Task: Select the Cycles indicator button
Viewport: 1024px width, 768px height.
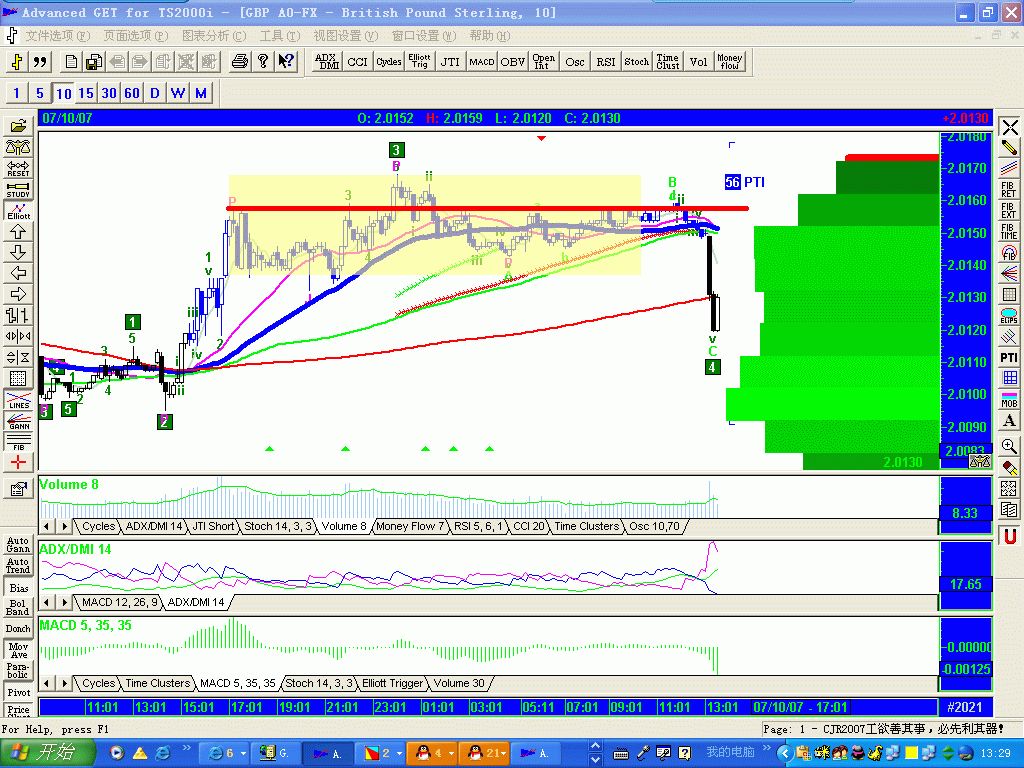Action: coord(389,61)
